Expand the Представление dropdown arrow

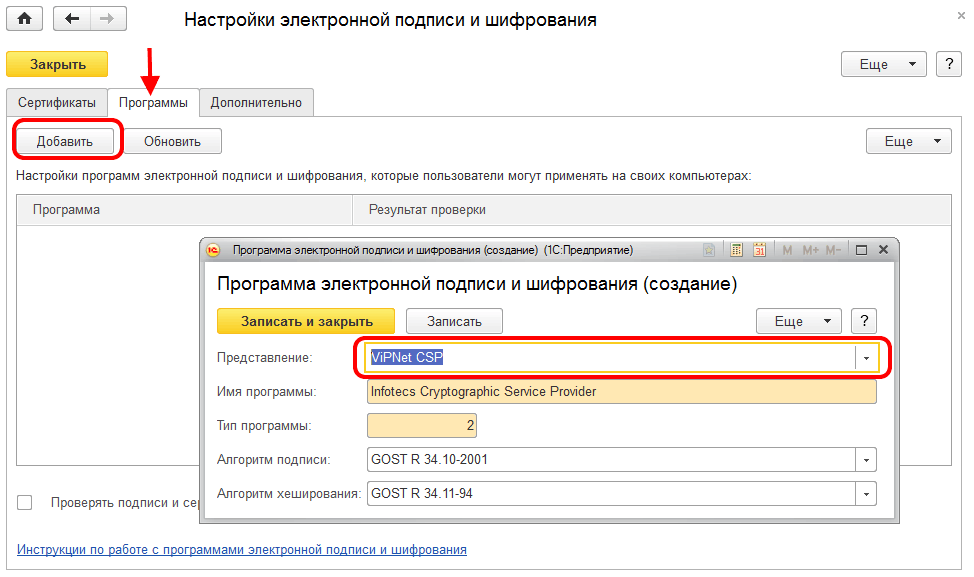[865, 358]
